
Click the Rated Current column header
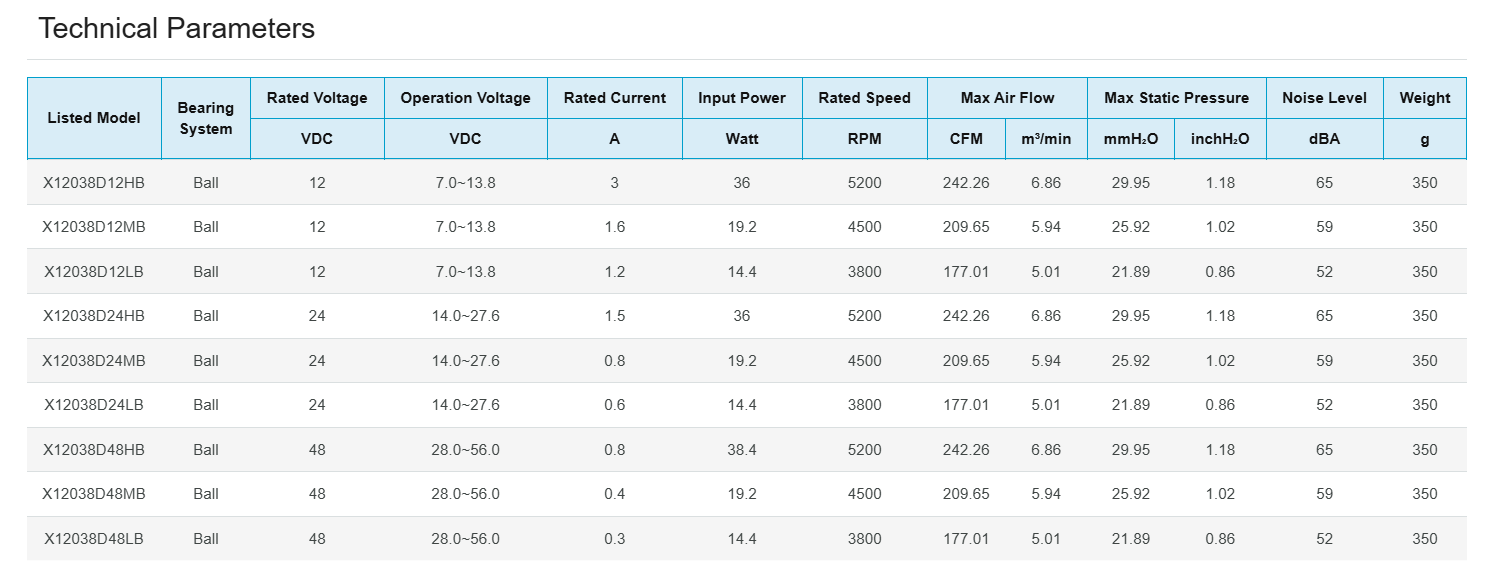[x=614, y=98]
